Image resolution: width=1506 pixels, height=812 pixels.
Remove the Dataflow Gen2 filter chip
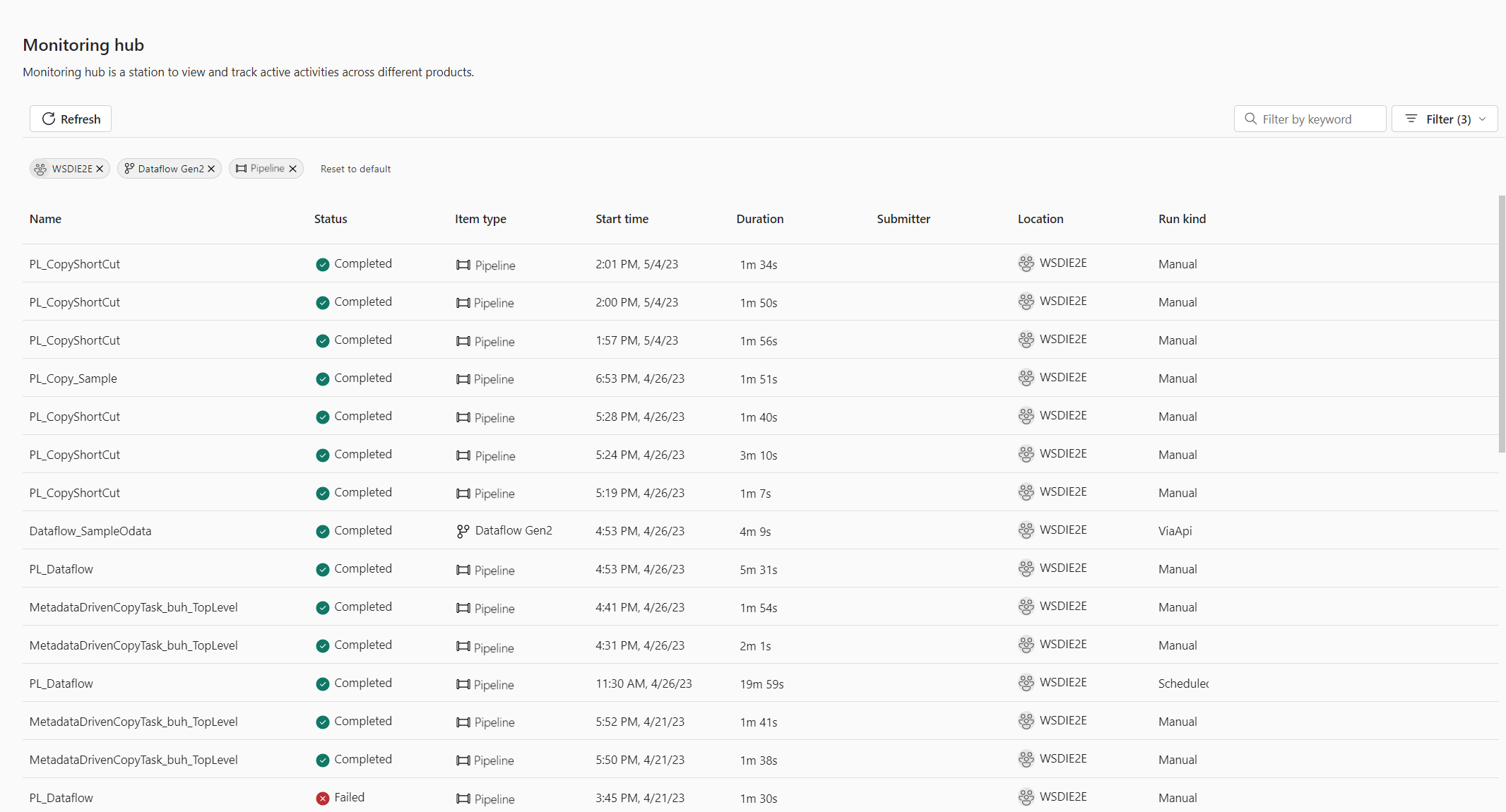coord(211,169)
